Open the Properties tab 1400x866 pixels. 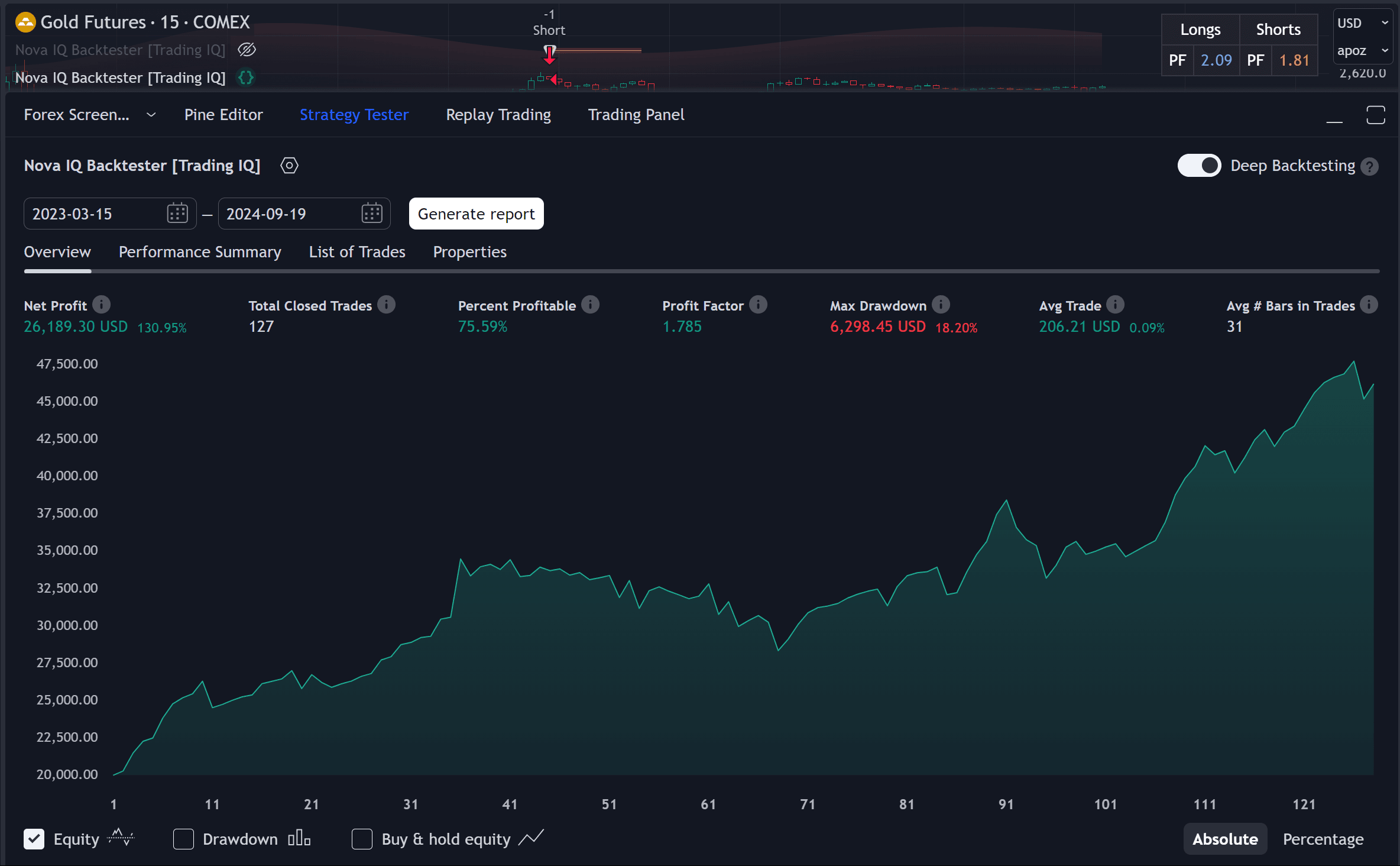pyautogui.click(x=470, y=252)
